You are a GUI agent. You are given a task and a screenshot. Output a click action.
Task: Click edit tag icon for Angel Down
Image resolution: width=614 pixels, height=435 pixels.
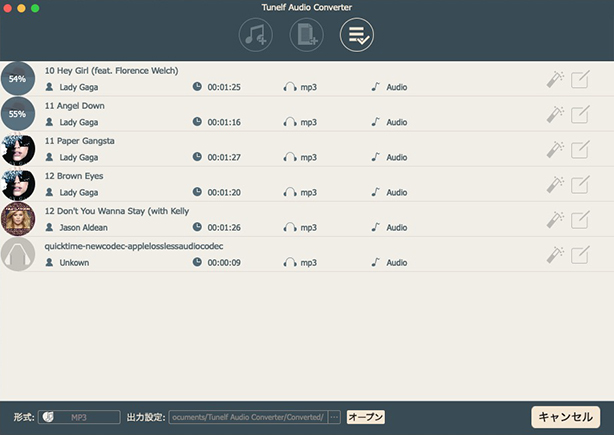pos(580,115)
